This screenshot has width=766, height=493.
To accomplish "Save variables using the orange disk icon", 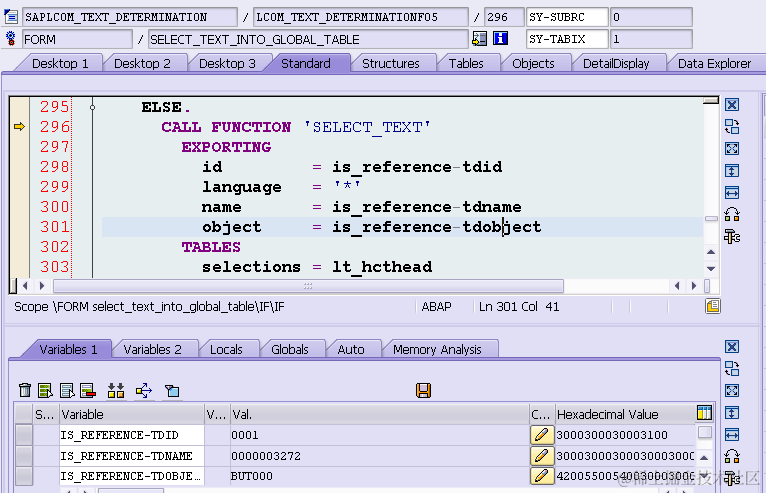I will coord(423,390).
